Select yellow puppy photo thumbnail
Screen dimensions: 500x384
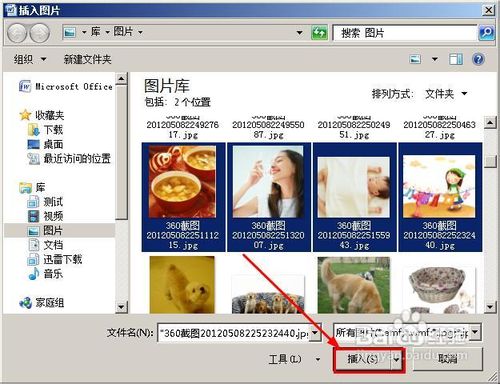[x=182, y=285]
